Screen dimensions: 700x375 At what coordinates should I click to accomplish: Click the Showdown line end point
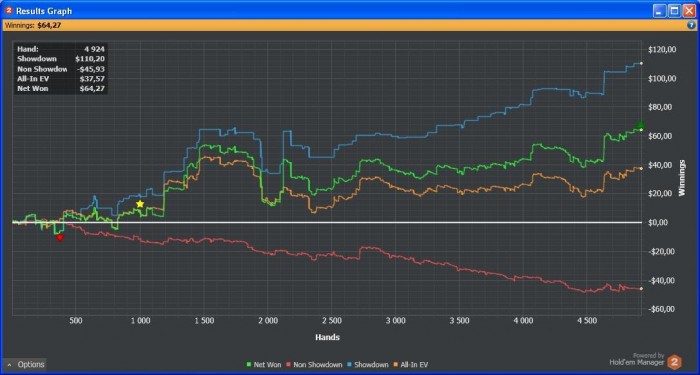[641, 63]
